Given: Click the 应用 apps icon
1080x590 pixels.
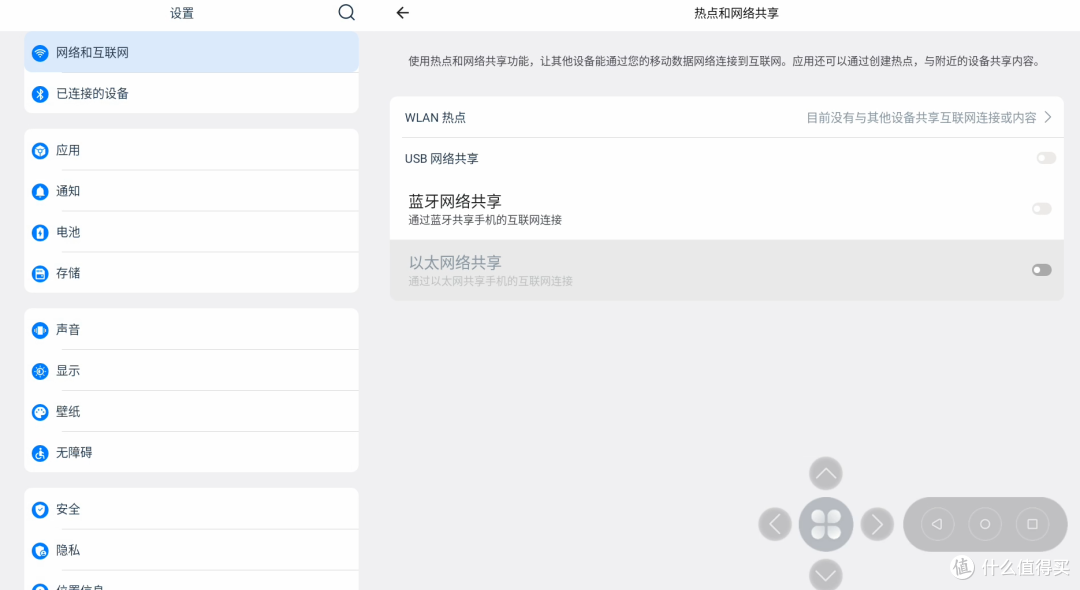Looking at the screenshot, I should 40,151.
